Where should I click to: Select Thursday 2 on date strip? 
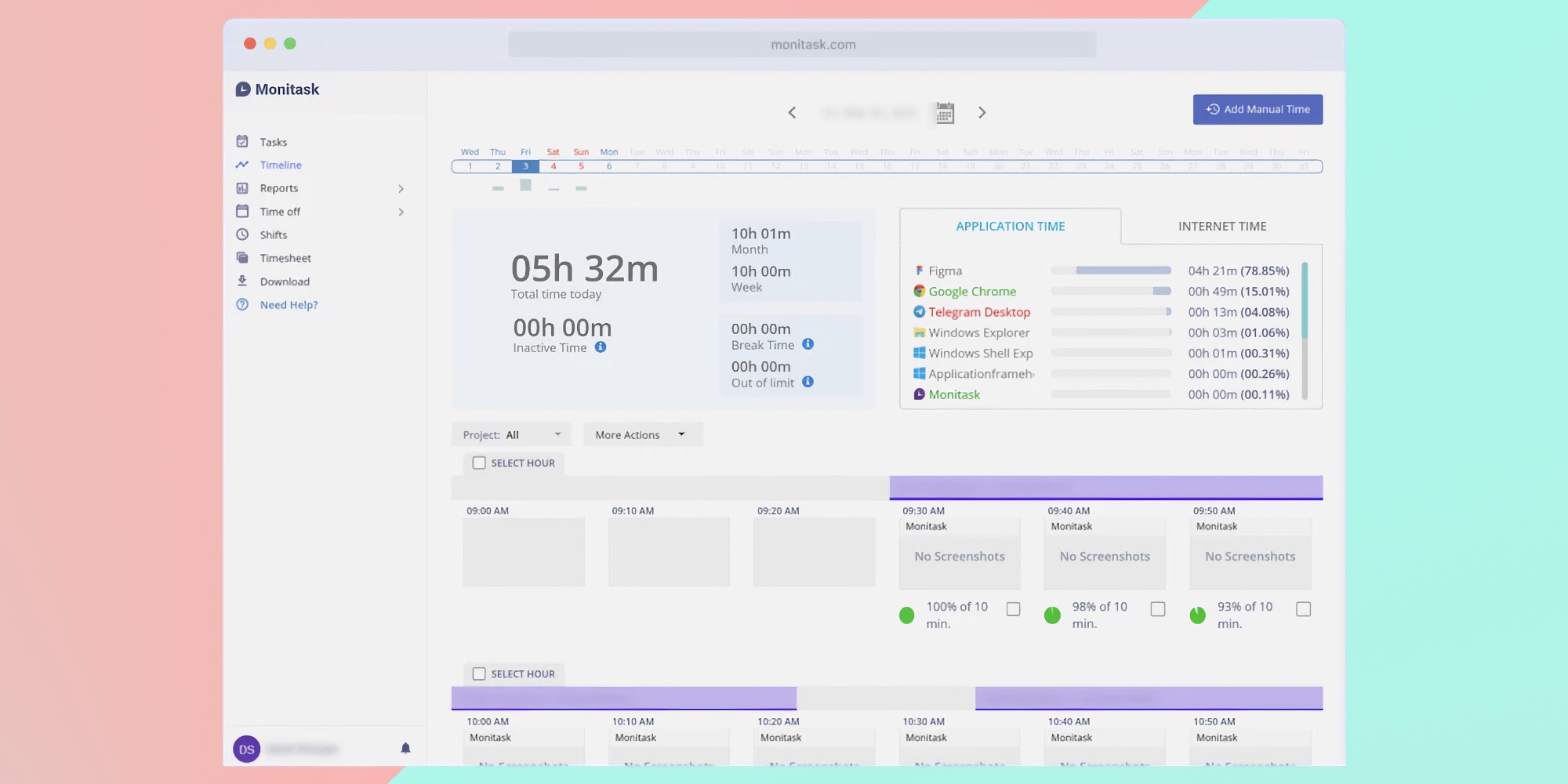tap(498, 166)
